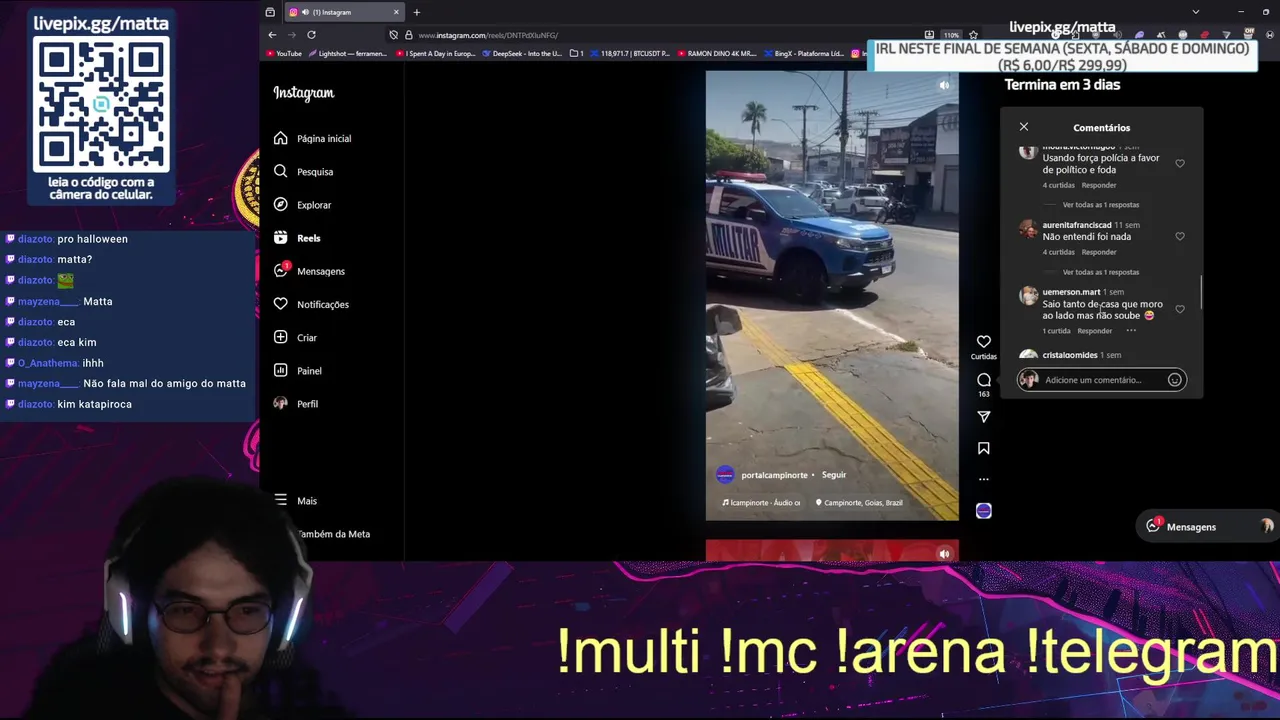Open portalcampinorte profile on reel
This screenshot has width=1280, height=720.
(774, 475)
